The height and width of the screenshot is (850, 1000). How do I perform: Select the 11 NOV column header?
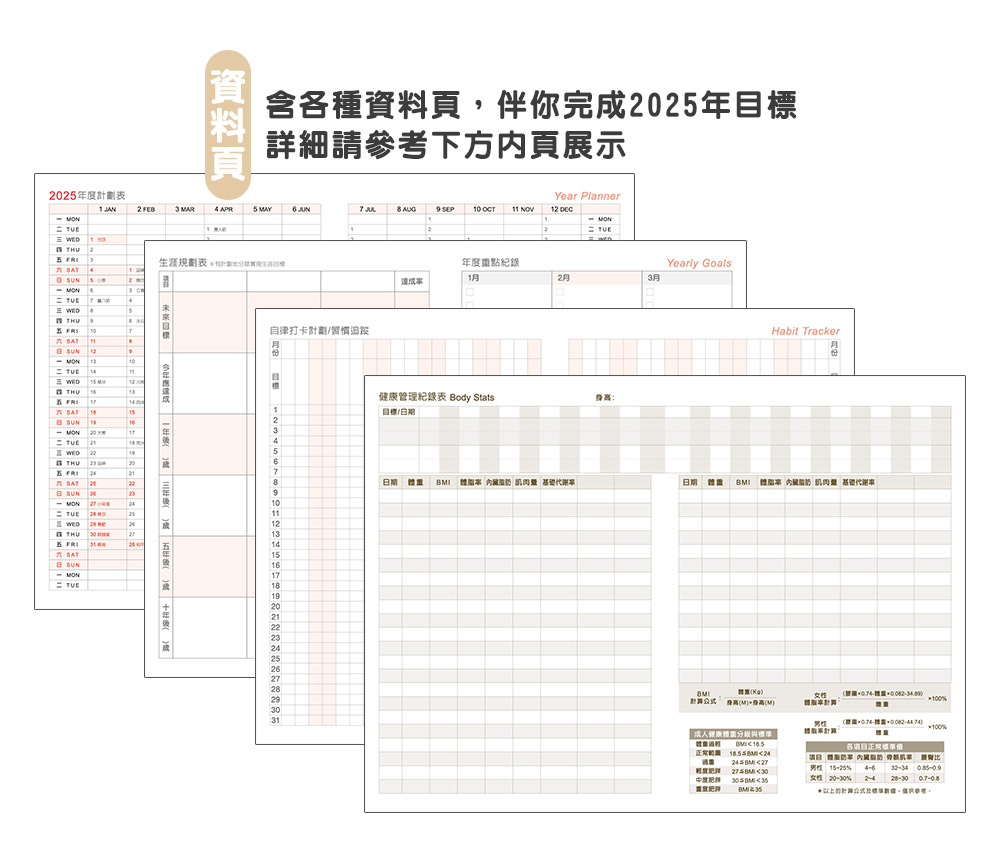coord(523,209)
